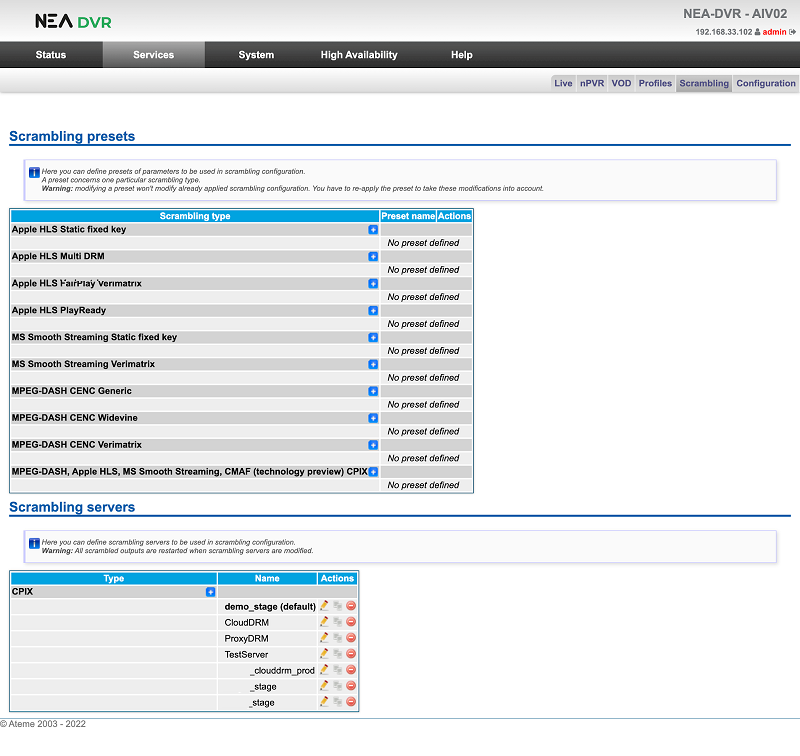Open the Help menu
Screen dimensions: 800x756
pyautogui.click(x=461, y=55)
